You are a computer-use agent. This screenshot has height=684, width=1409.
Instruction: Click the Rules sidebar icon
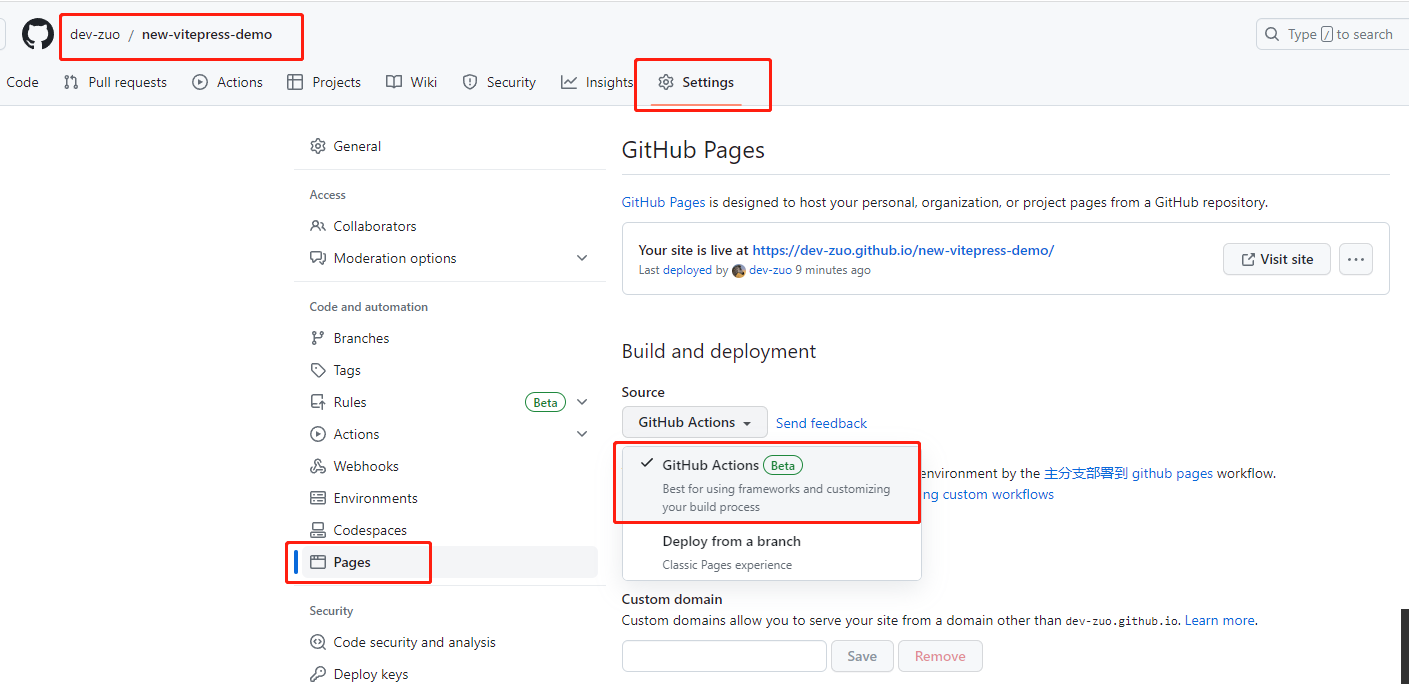pos(318,402)
